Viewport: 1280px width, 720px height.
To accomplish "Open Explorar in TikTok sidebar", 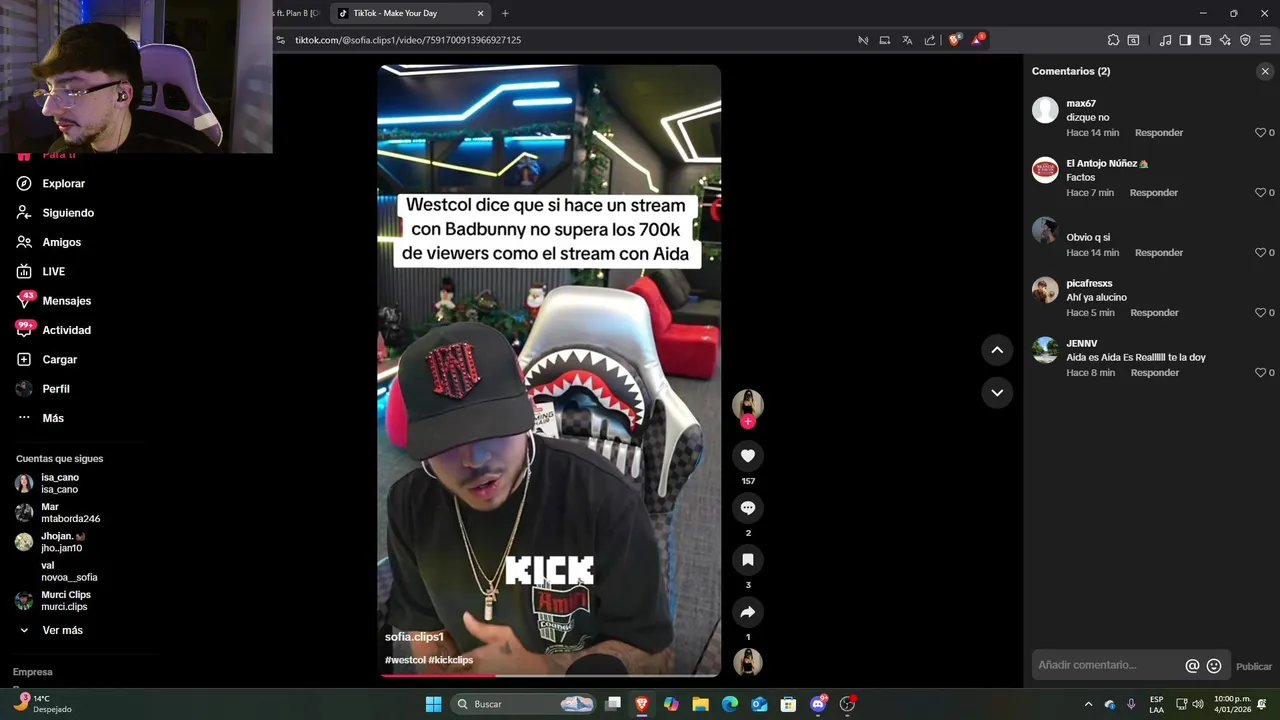I will pos(50,184).
